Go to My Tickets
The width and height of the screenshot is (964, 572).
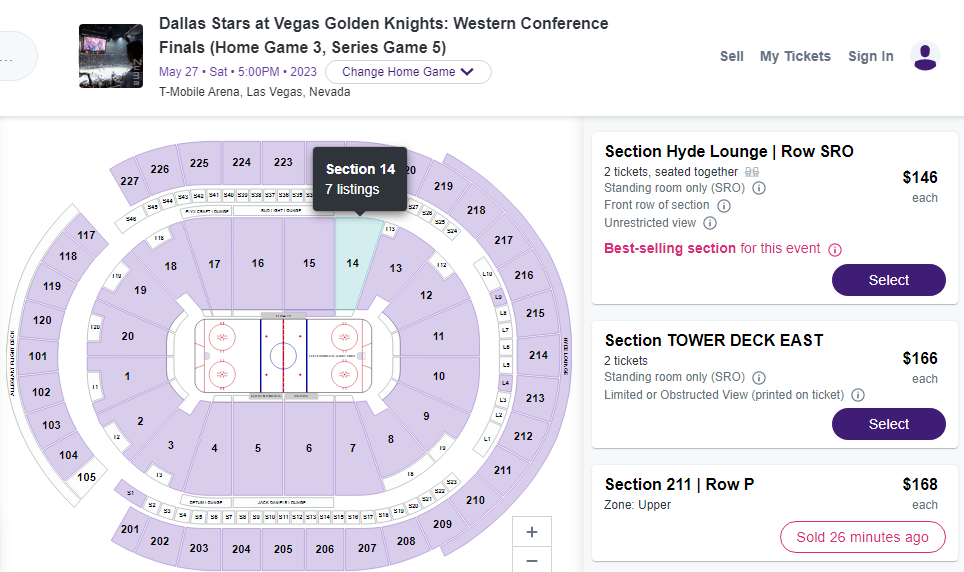pos(795,56)
